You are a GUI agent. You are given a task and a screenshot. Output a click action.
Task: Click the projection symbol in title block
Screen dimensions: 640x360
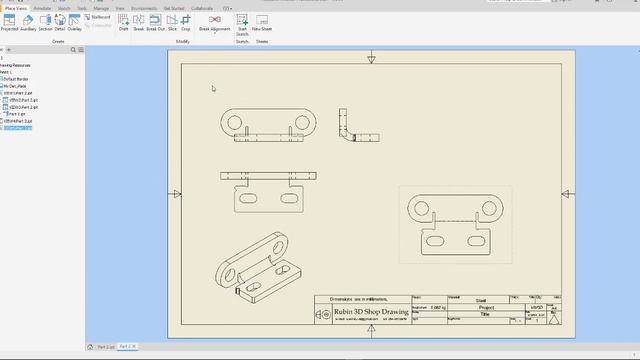(x=323, y=315)
